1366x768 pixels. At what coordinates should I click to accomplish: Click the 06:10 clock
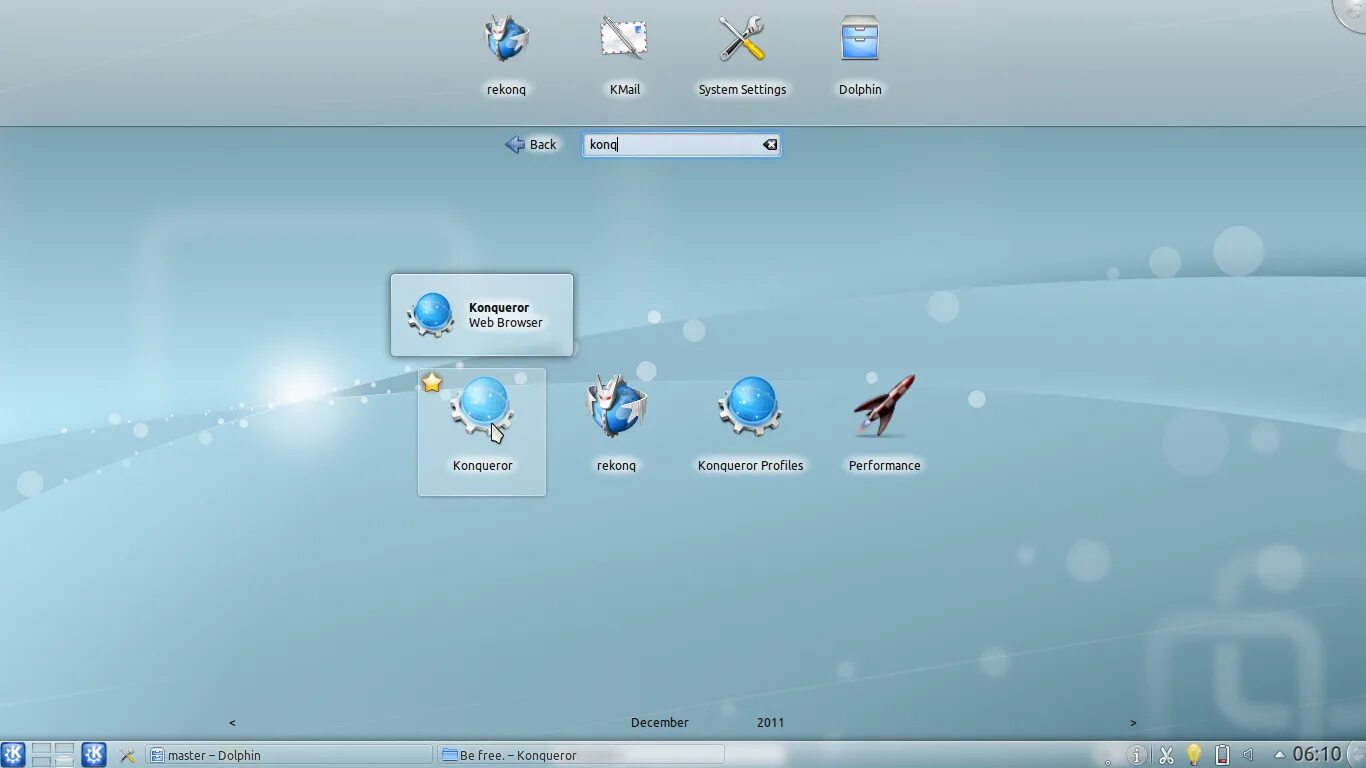[1316, 754]
